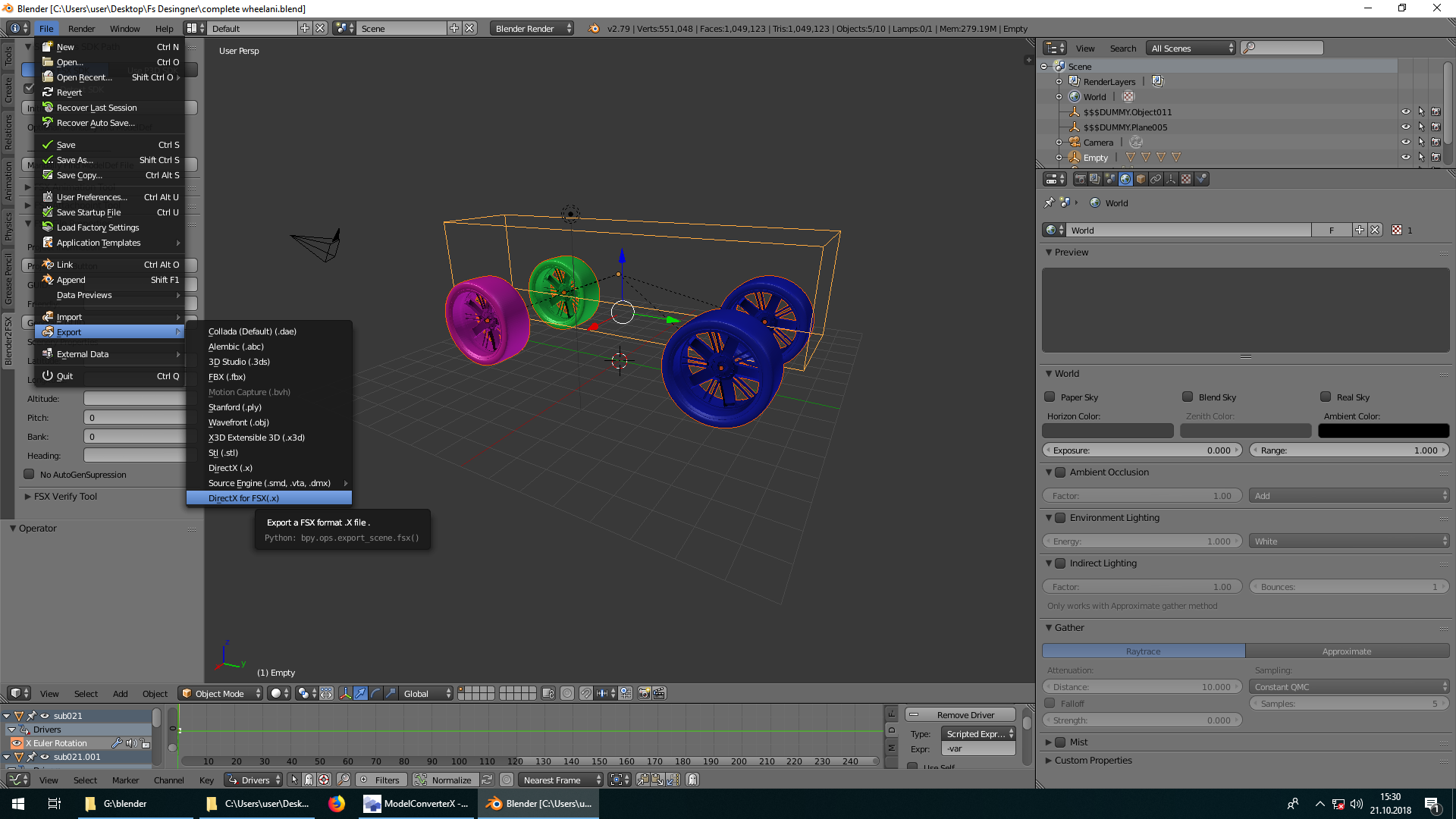Select the Rotate manipulator icon

(x=375, y=693)
